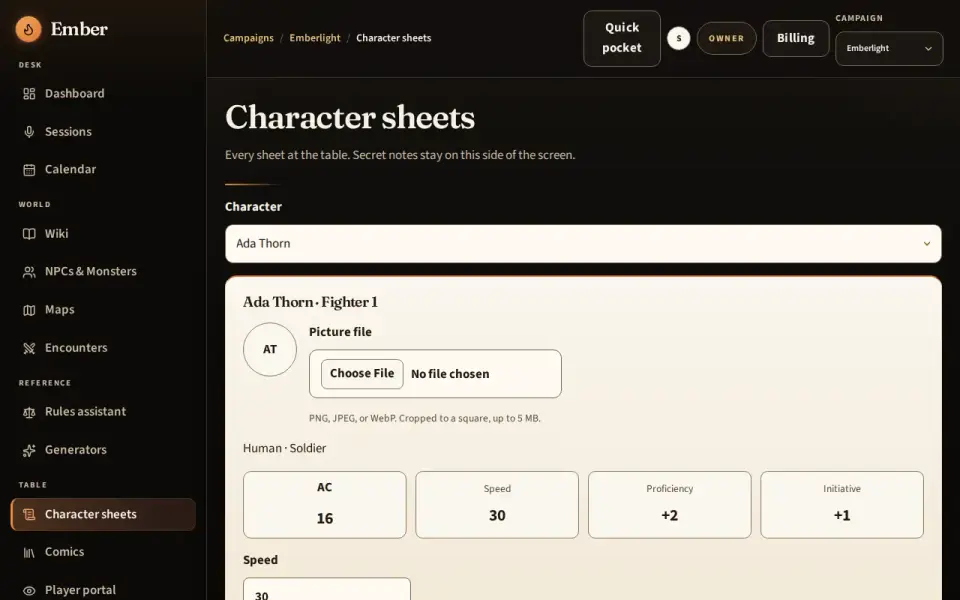Click the Calendar icon in sidebar

[29, 170]
